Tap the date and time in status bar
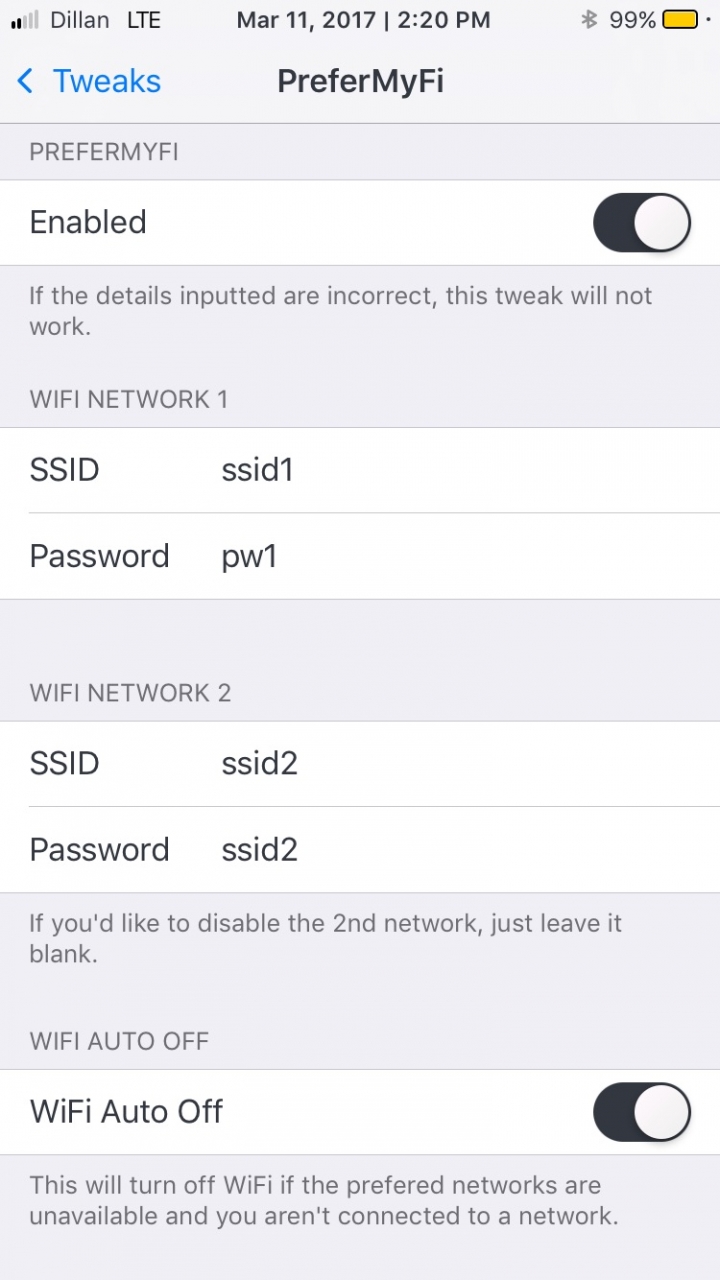The image size is (720, 1280). pyautogui.click(x=363, y=20)
